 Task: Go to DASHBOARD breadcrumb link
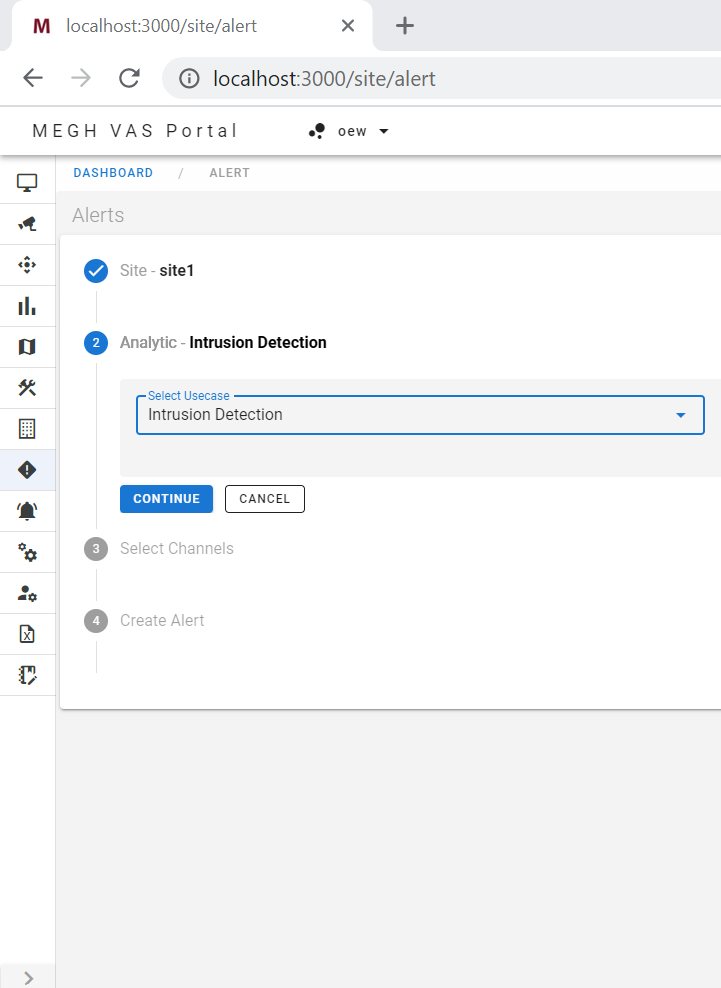pyautogui.click(x=113, y=173)
